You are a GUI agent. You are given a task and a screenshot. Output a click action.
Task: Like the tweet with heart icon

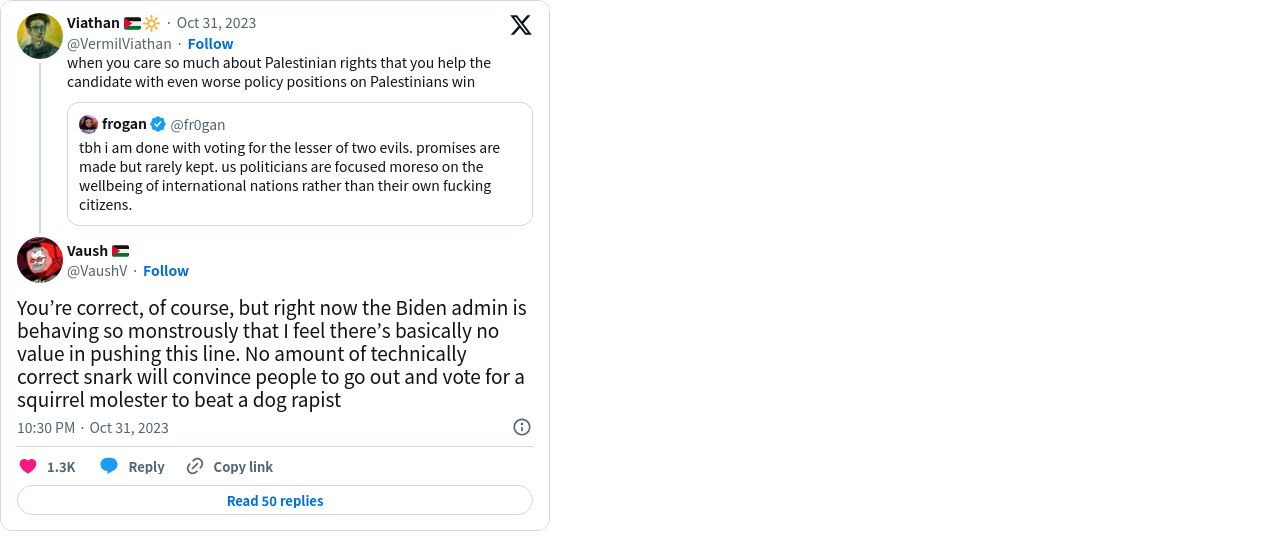point(28,466)
